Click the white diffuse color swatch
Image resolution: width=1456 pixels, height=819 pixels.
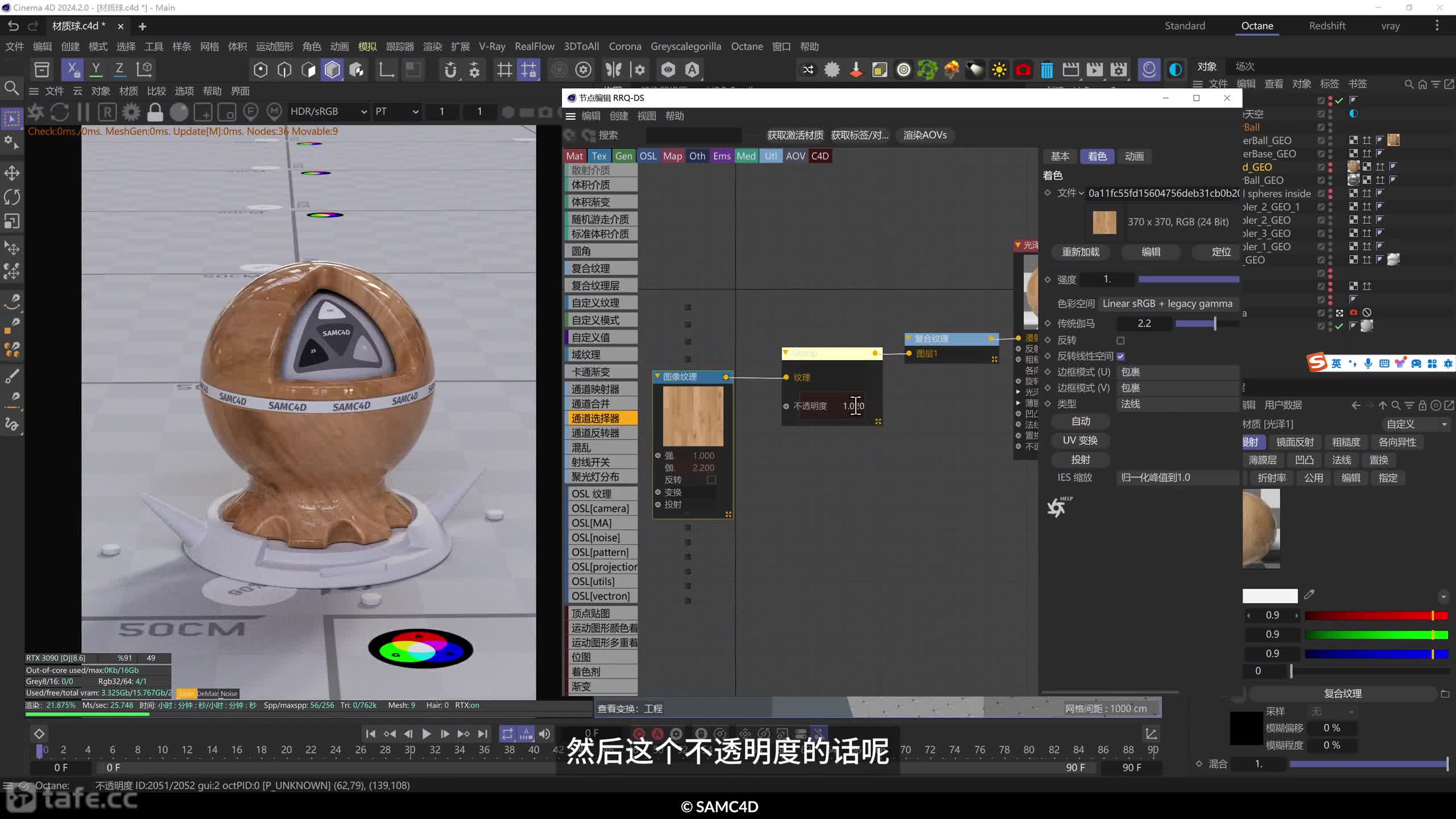1270,595
